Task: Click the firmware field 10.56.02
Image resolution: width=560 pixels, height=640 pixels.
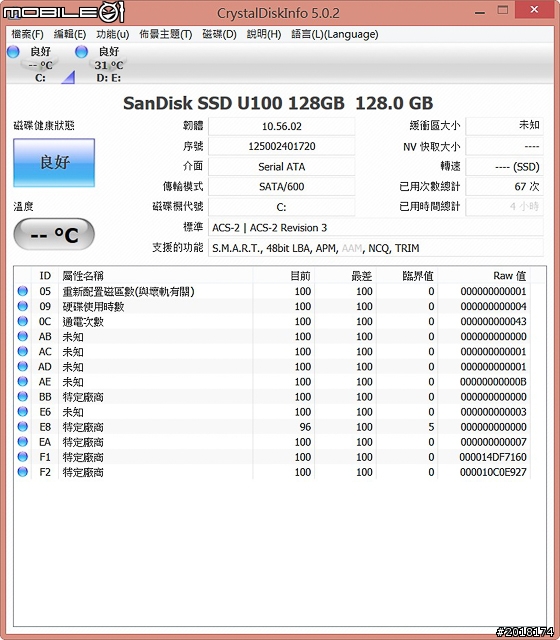Action: (281, 126)
